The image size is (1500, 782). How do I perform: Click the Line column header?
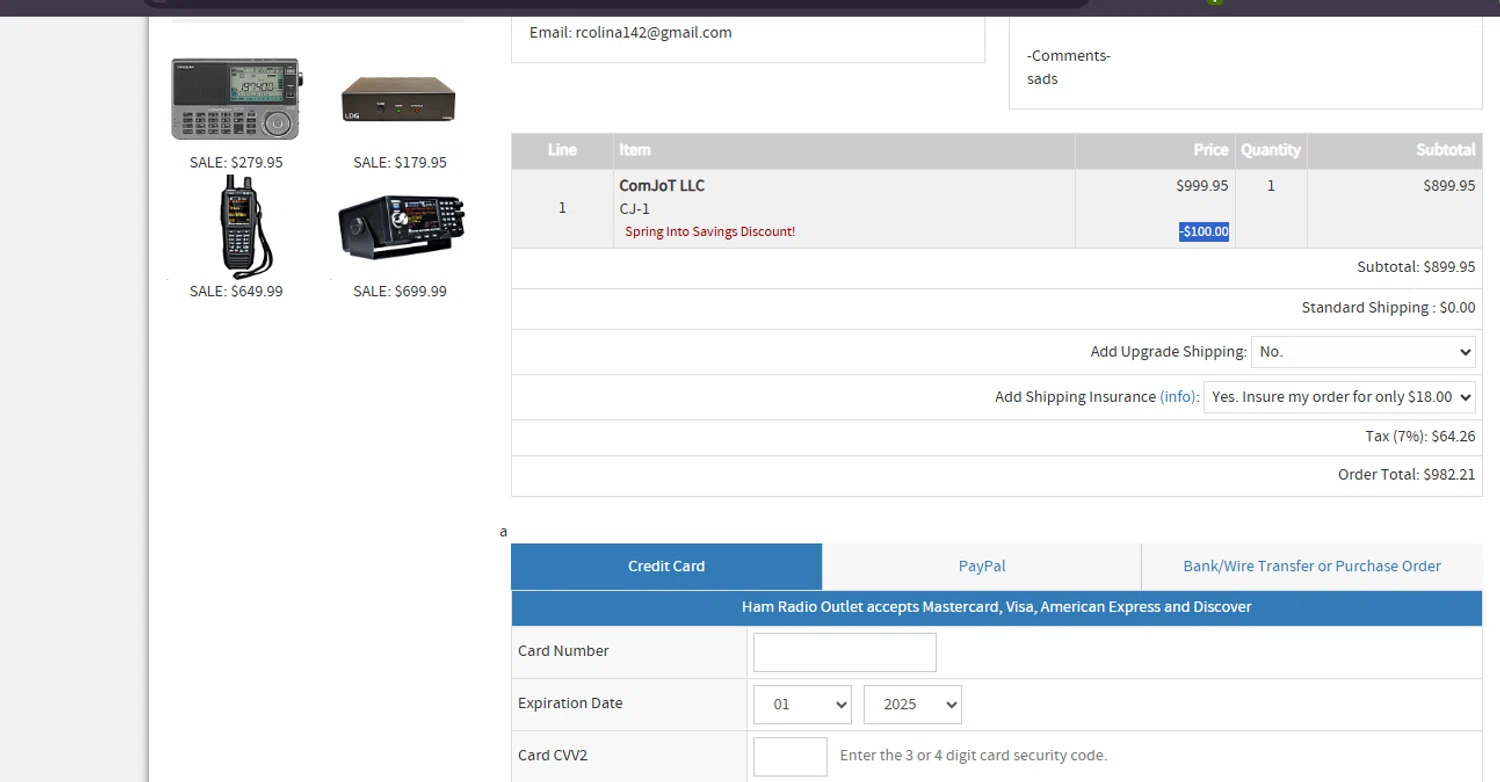[562, 150]
